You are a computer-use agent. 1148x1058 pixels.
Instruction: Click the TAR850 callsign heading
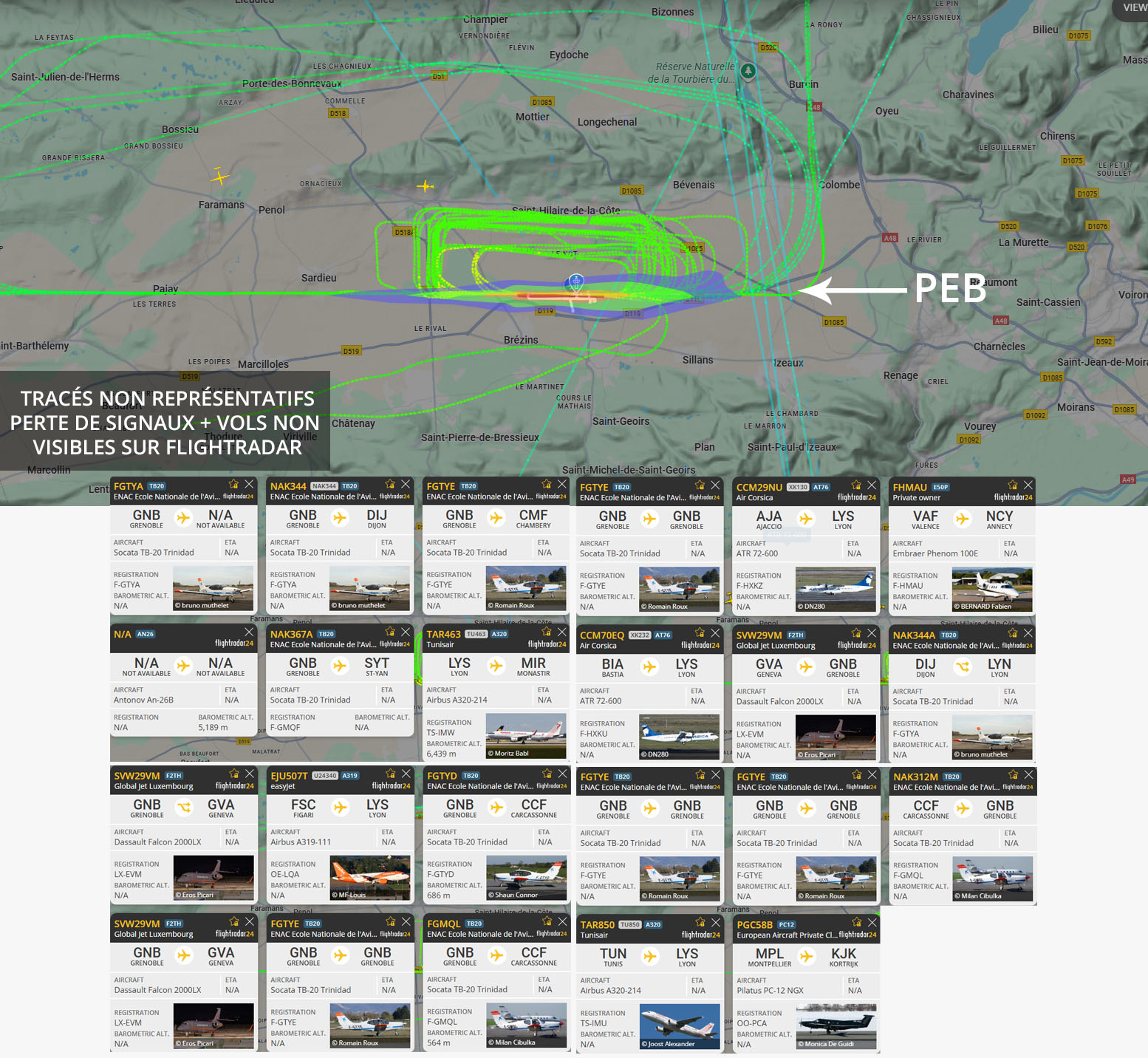597,924
